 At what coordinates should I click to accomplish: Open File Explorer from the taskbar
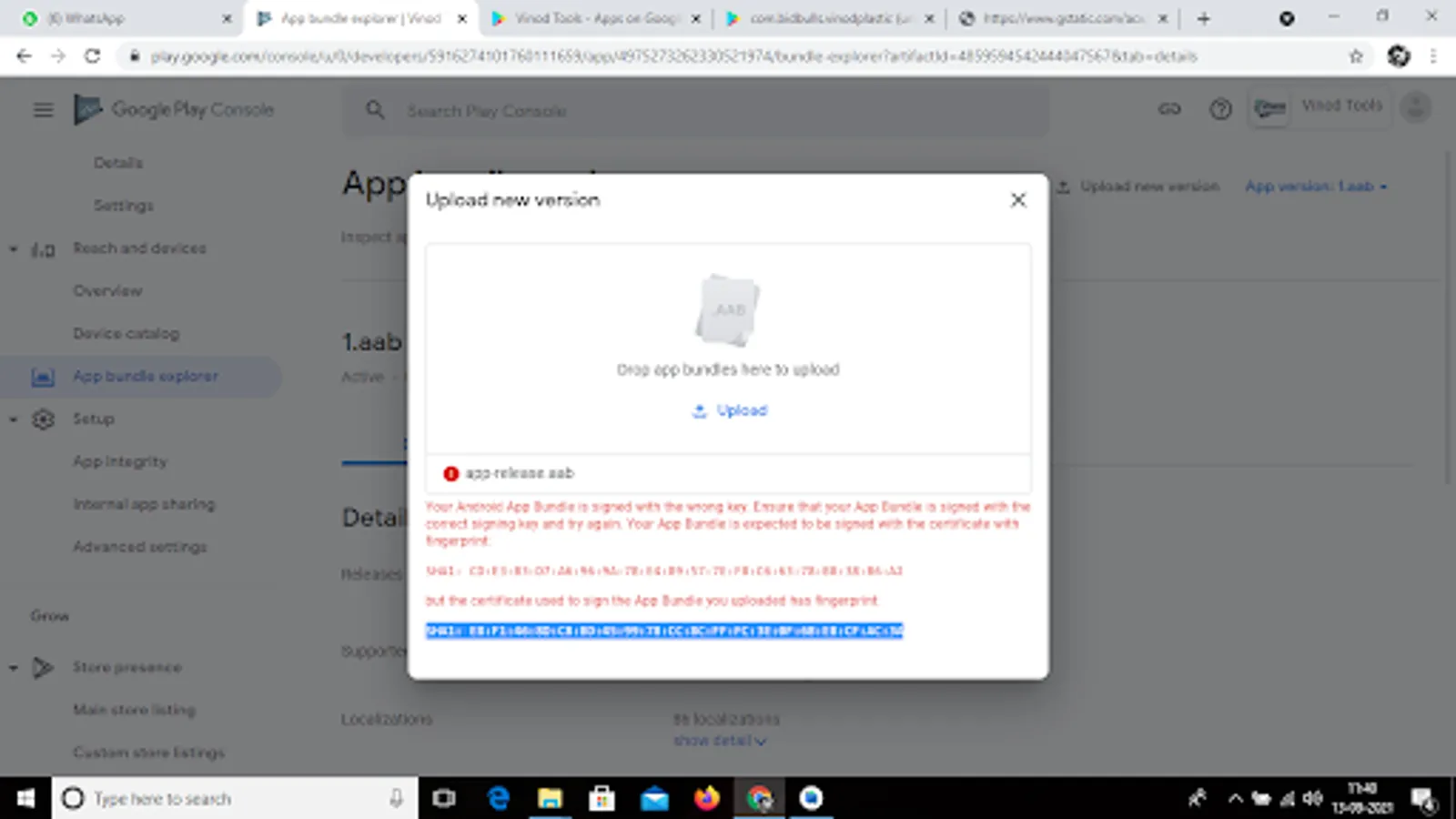[550, 798]
